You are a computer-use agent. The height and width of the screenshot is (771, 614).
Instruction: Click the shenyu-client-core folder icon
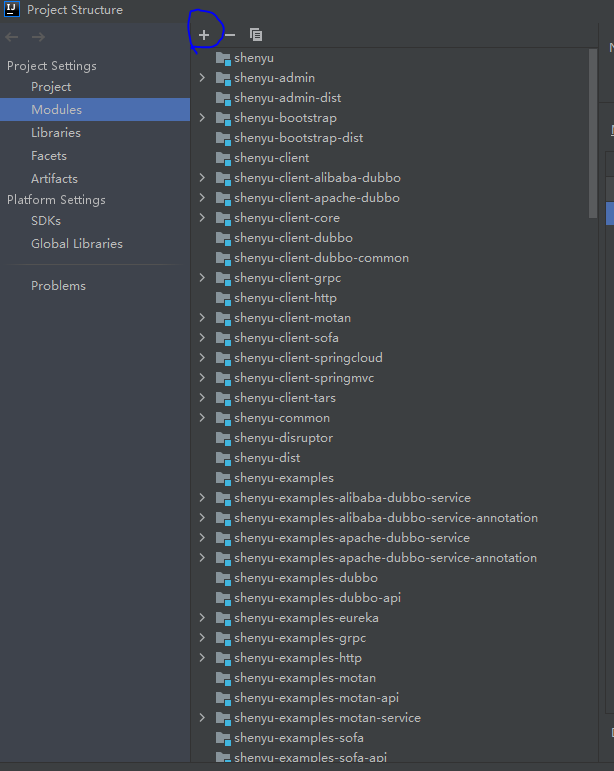click(223, 218)
